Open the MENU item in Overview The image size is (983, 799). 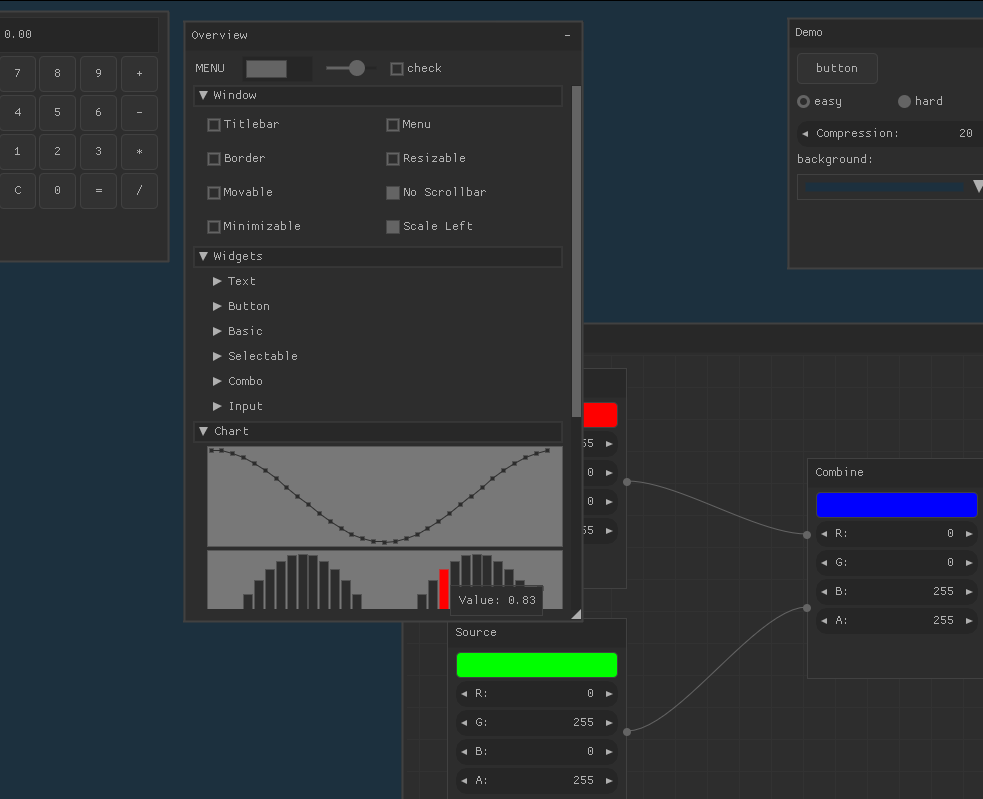coord(210,68)
